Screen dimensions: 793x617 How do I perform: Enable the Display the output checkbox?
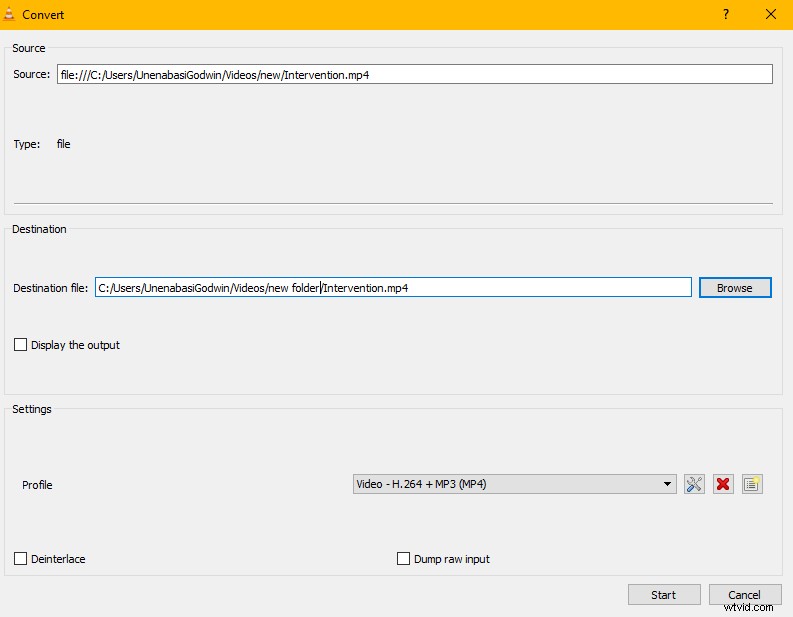(x=21, y=345)
